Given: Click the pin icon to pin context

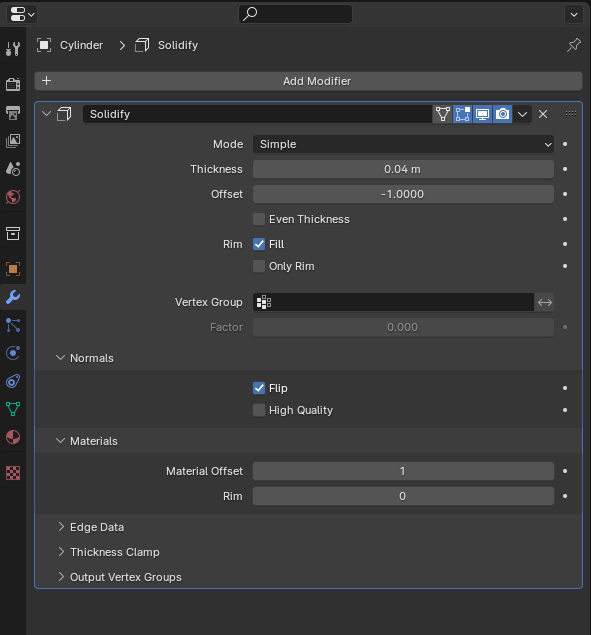Looking at the screenshot, I should [x=574, y=45].
